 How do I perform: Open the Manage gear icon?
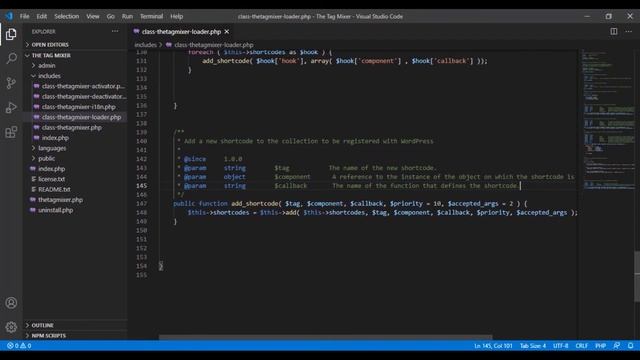[x=11, y=327]
